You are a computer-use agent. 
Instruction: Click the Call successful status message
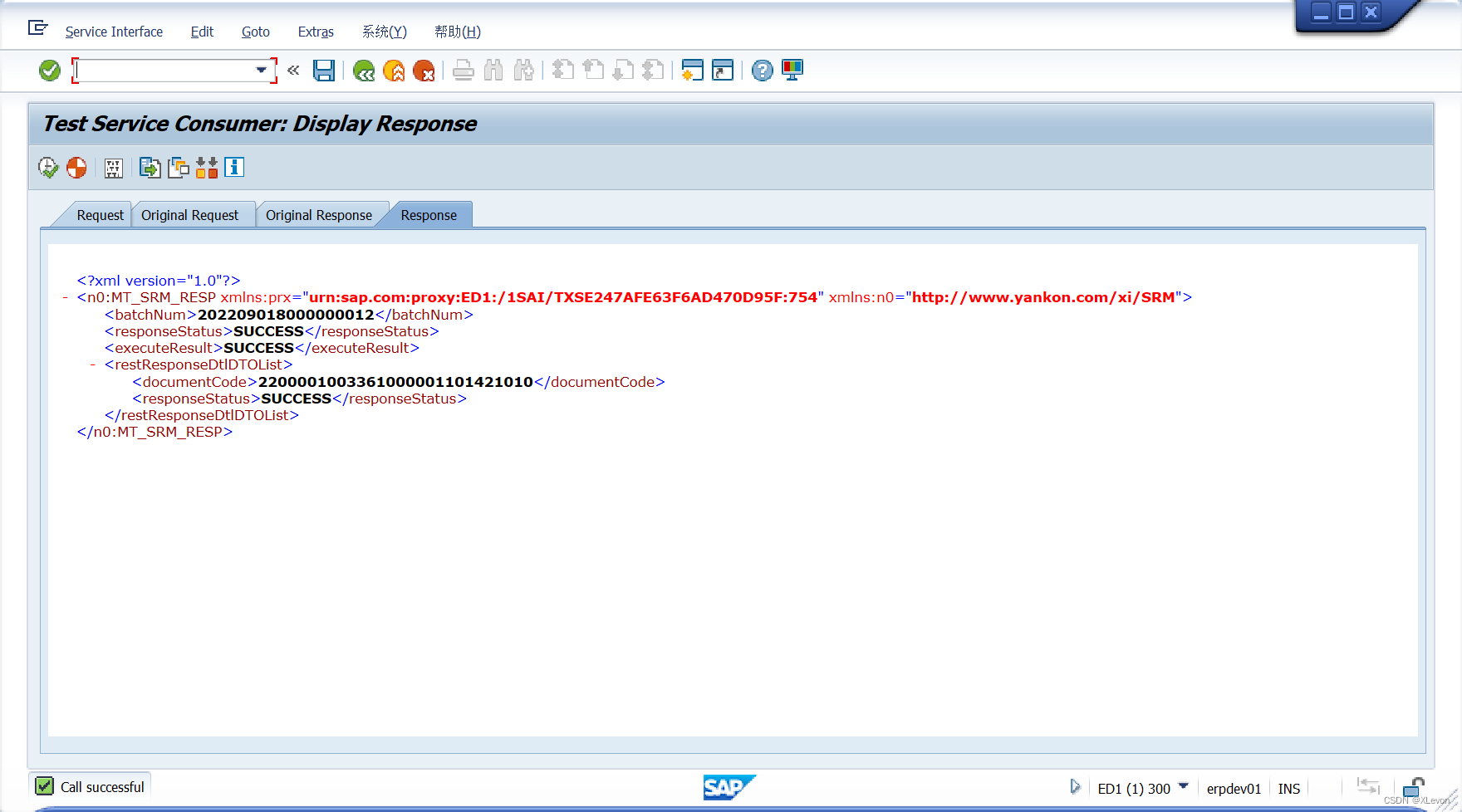(102, 787)
